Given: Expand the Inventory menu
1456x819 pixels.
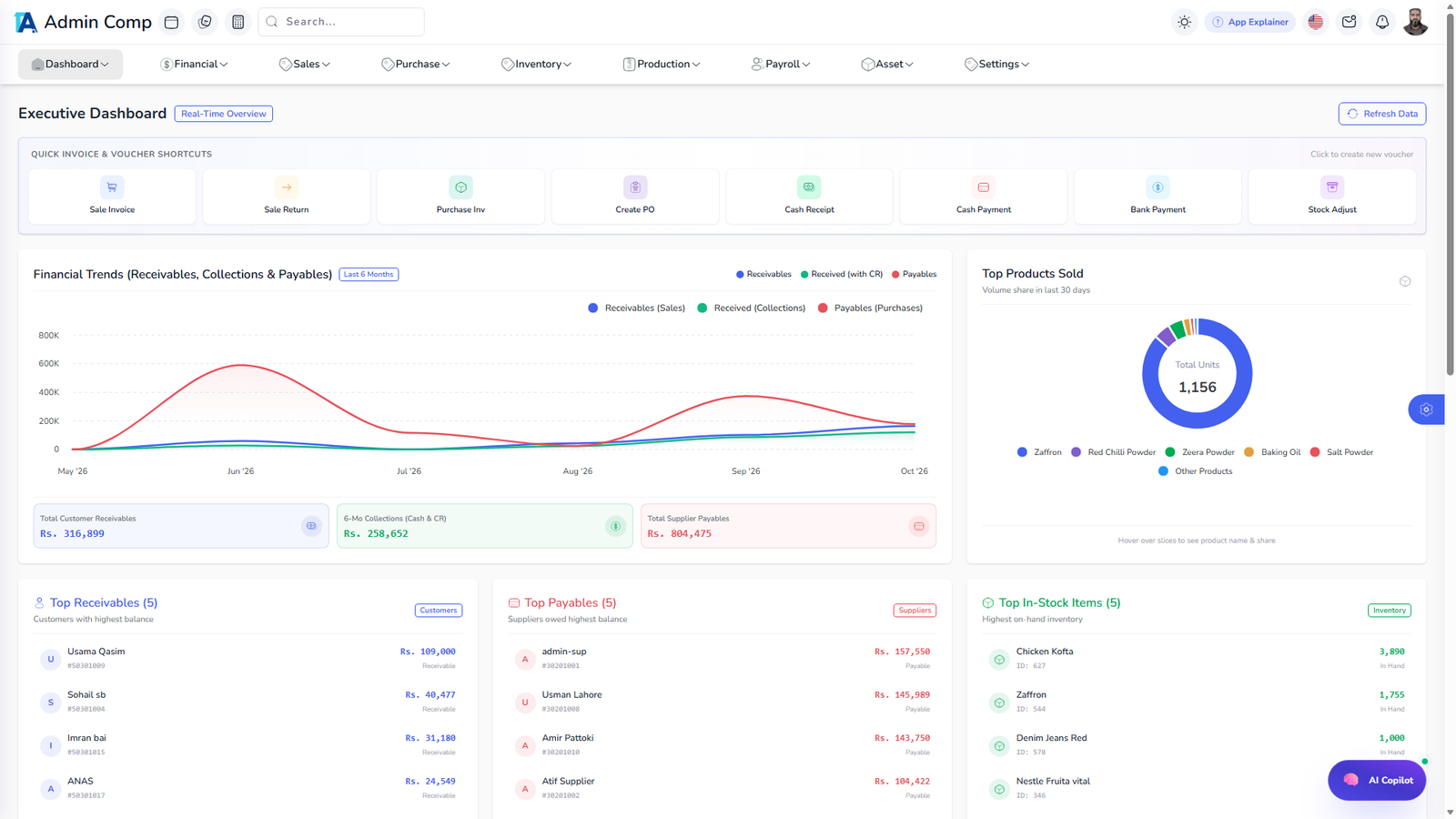Looking at the screenshot, I should [536, 65].
